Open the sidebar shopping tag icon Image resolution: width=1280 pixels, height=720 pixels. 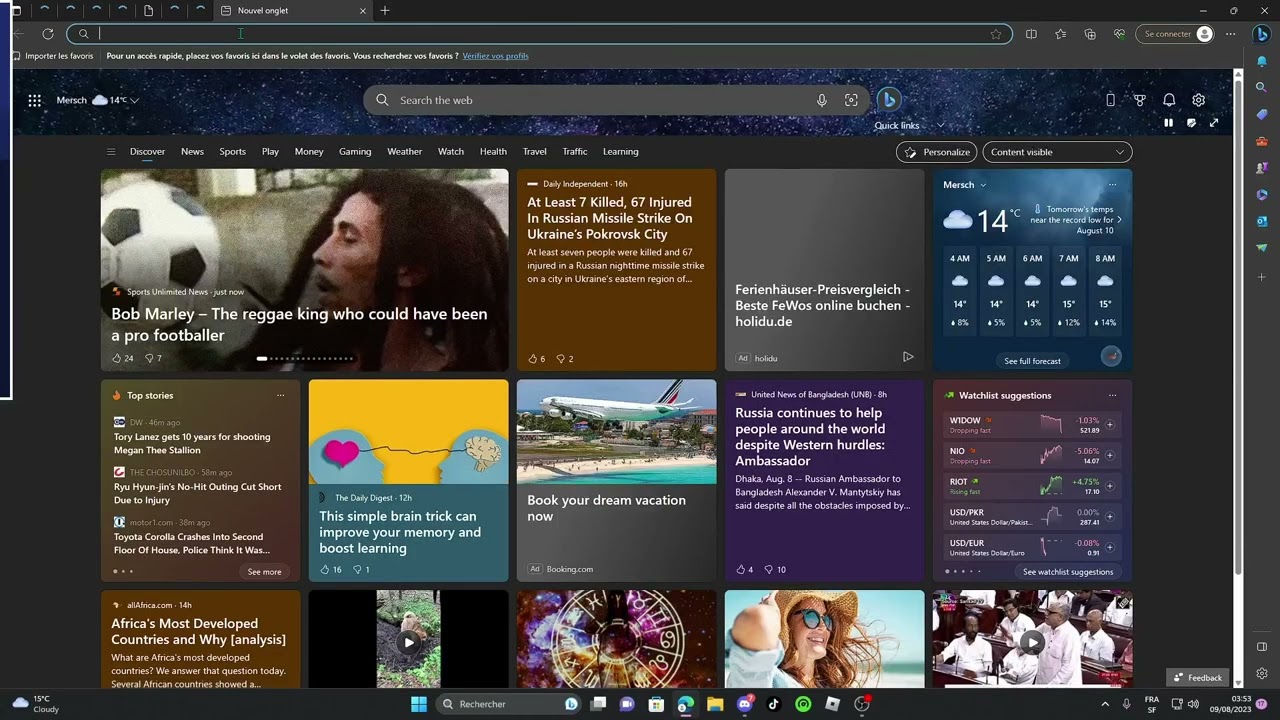(x=1262, y=114)
